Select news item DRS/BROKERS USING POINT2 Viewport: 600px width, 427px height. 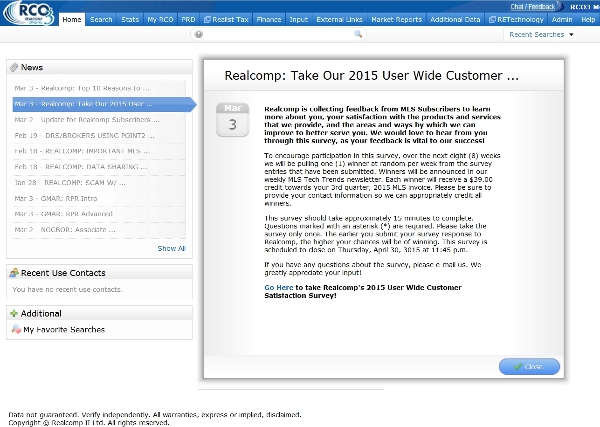click(99, 135)
